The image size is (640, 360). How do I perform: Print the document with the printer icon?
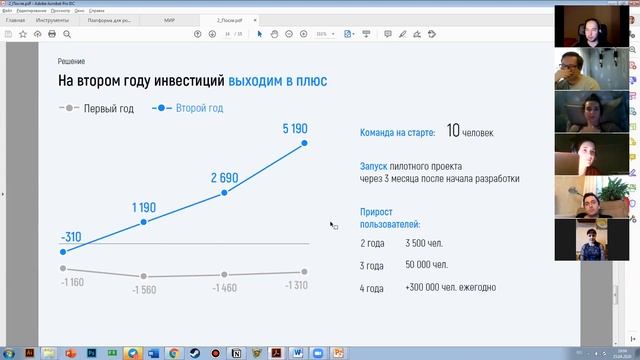coord(52,34)
